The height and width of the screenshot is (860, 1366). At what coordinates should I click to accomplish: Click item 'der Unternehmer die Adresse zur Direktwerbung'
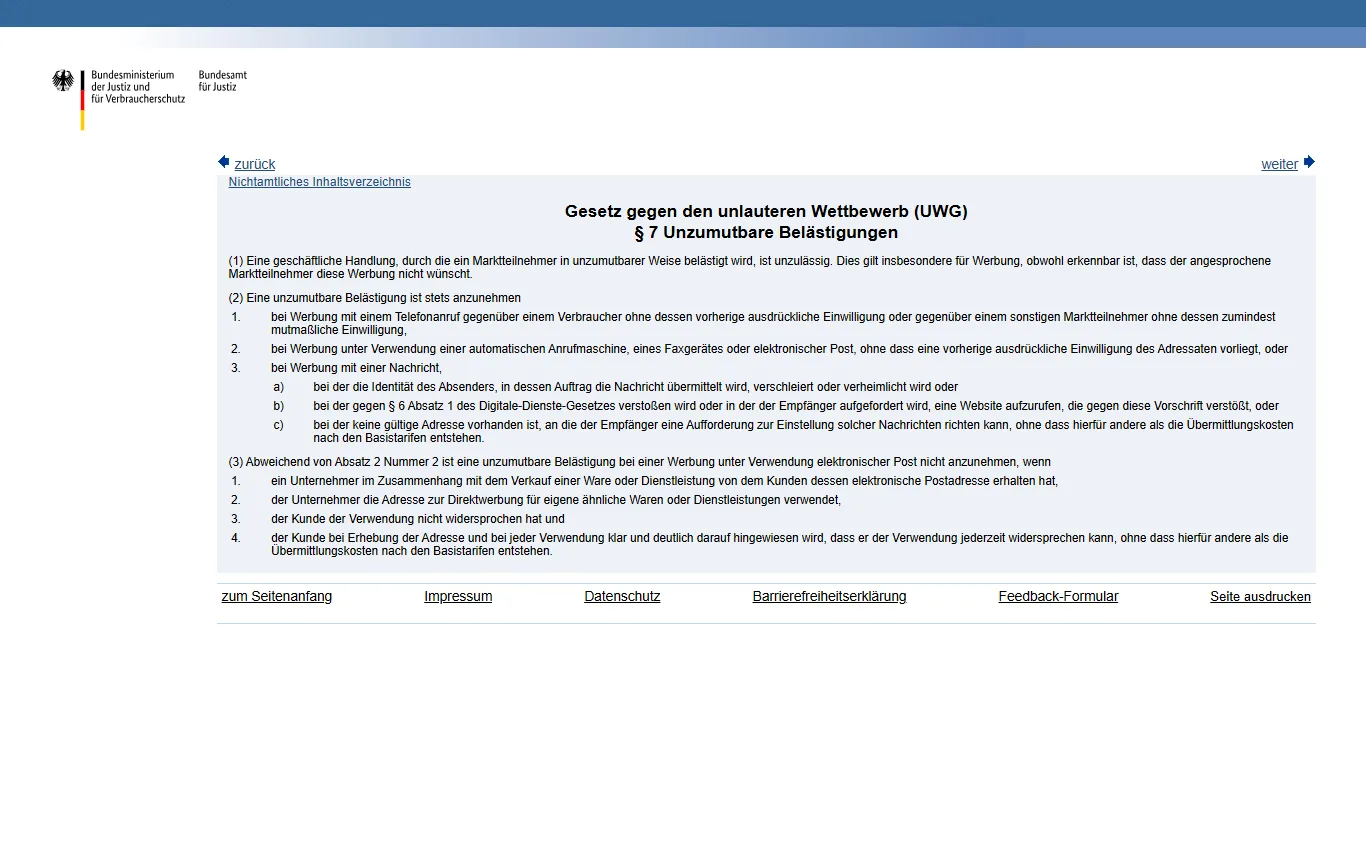(556, 500)
